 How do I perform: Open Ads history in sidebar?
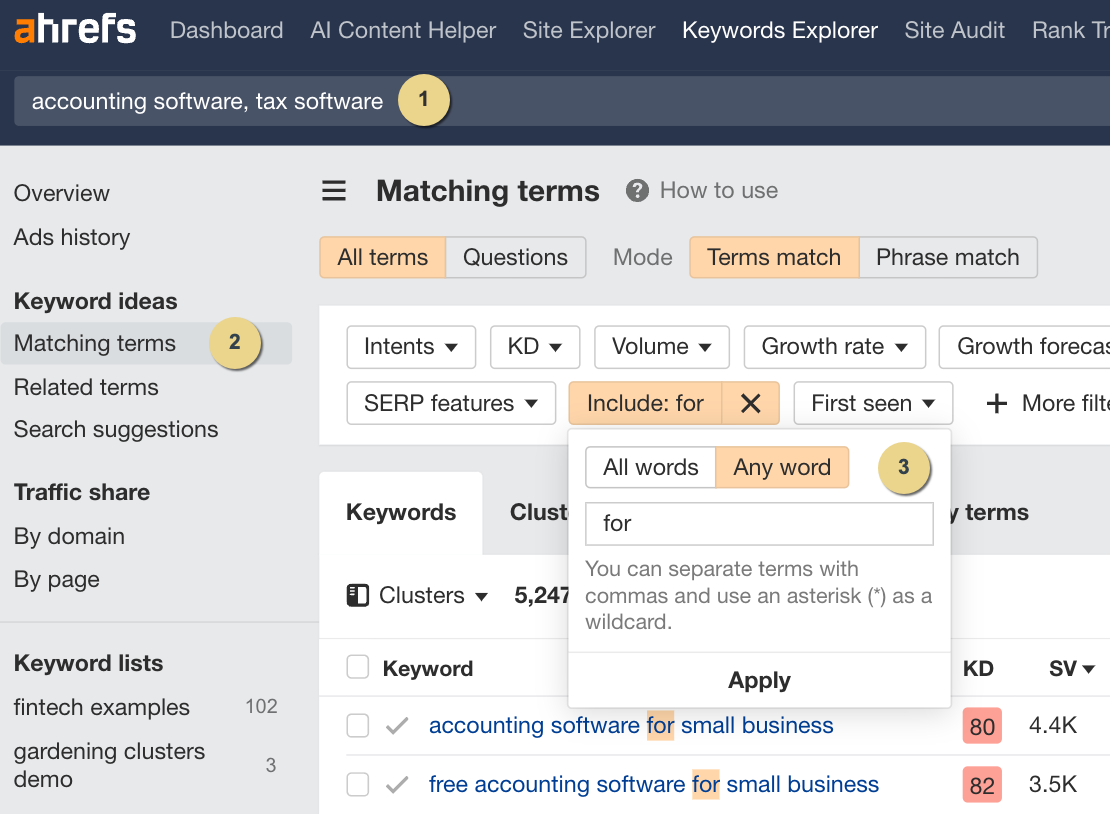pos(71,237)
